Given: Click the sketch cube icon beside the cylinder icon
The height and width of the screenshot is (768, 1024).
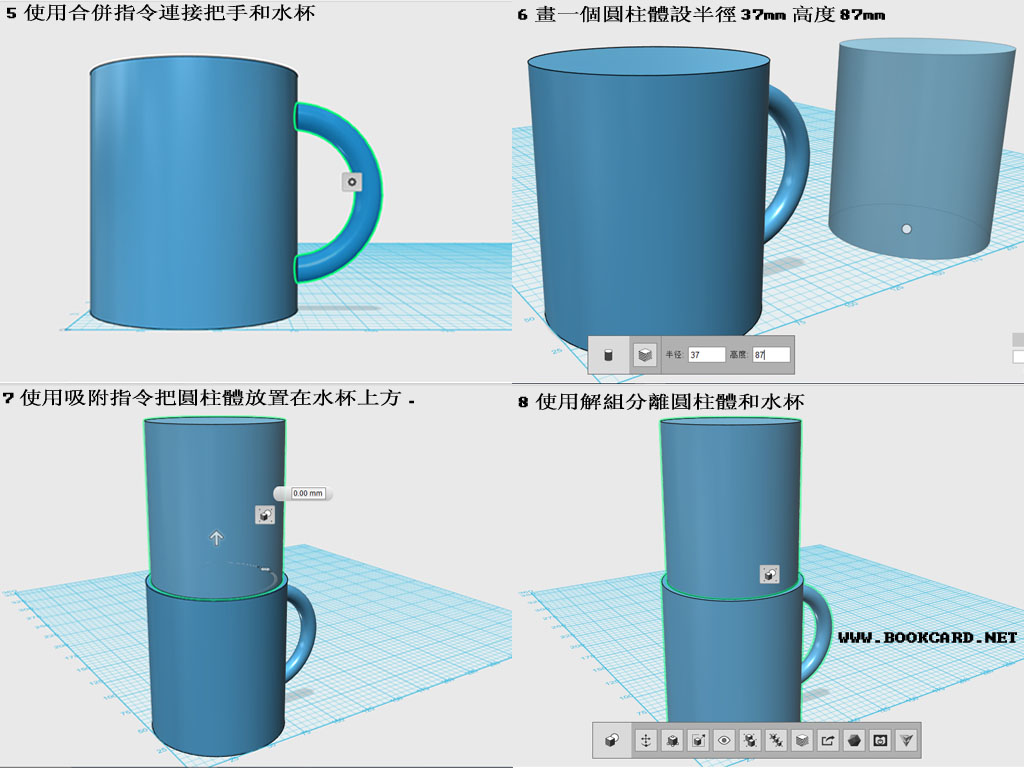Looking at the screenshot, I should click(x=645, y=353).
